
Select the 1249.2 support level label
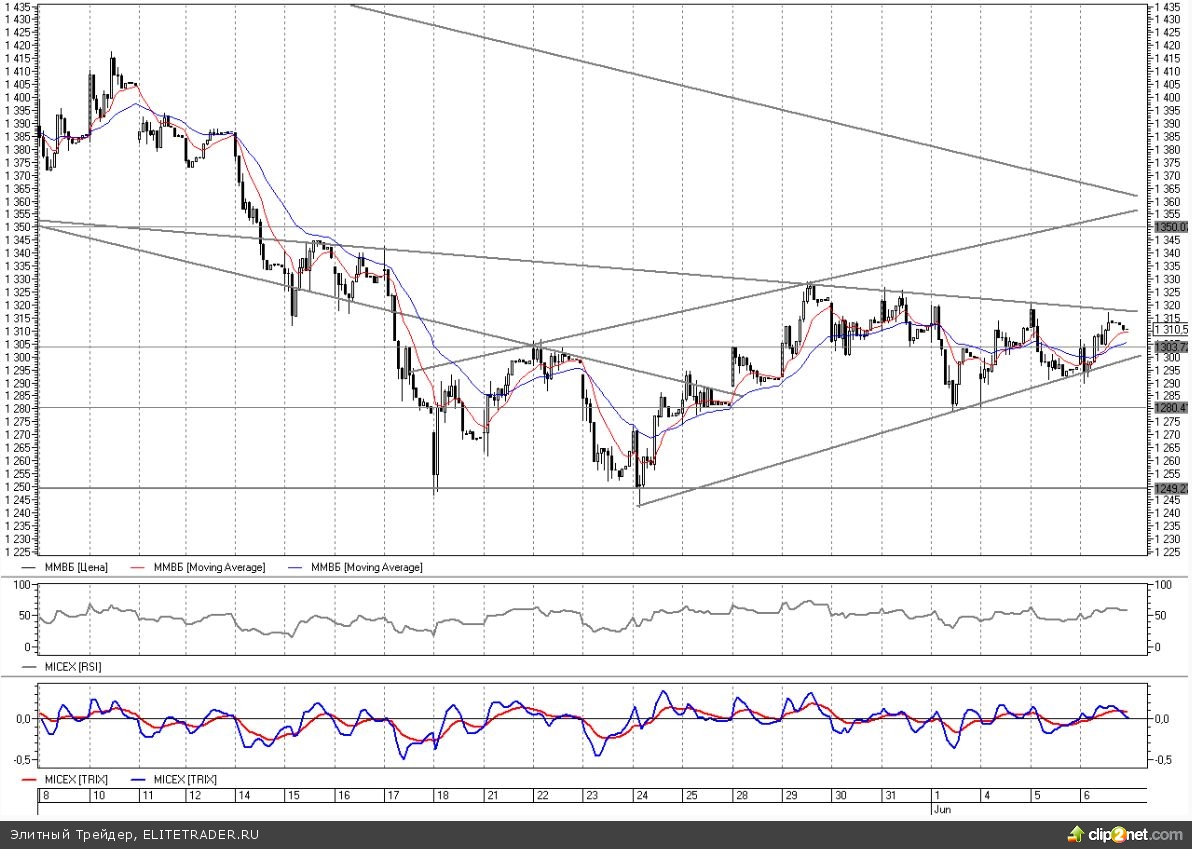click(1169, 488)
